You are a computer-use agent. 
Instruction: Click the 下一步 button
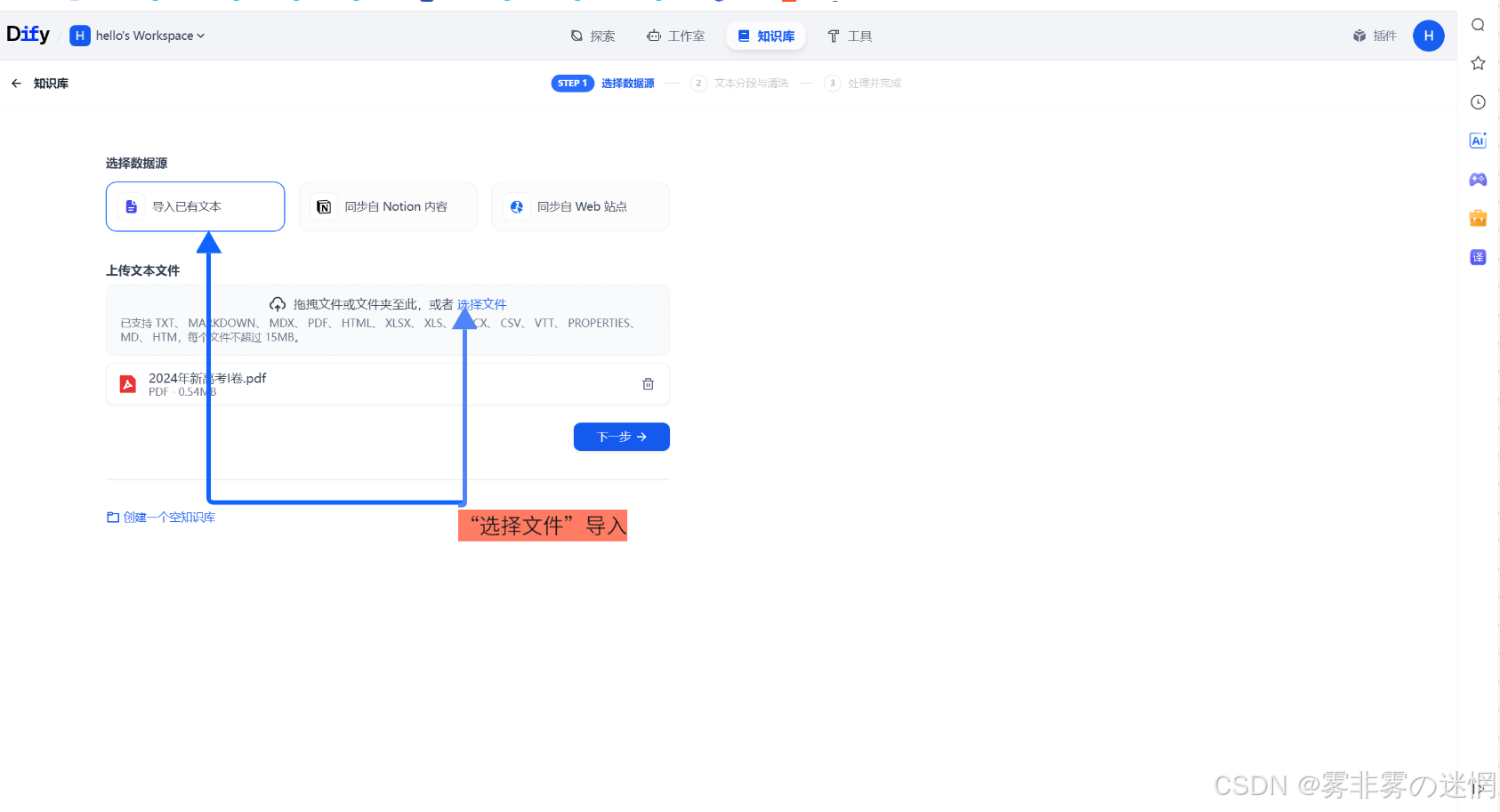[622, 437]
